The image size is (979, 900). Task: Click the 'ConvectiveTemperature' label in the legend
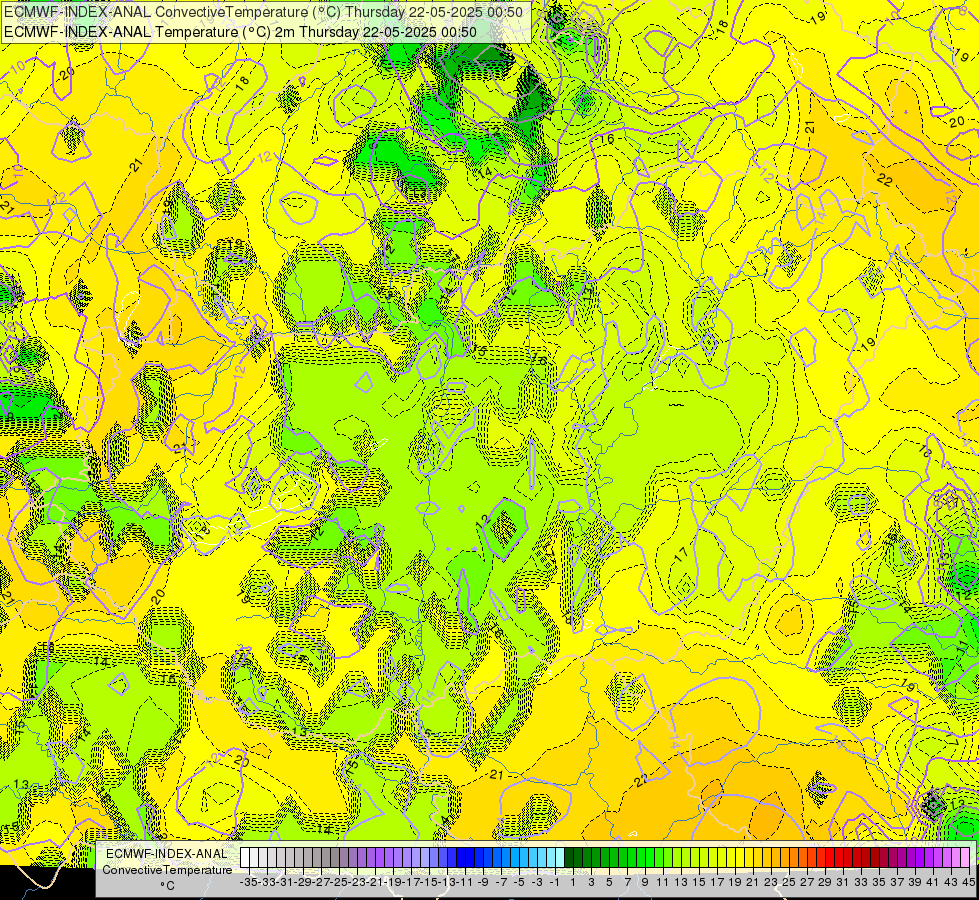tap(167, 869)
